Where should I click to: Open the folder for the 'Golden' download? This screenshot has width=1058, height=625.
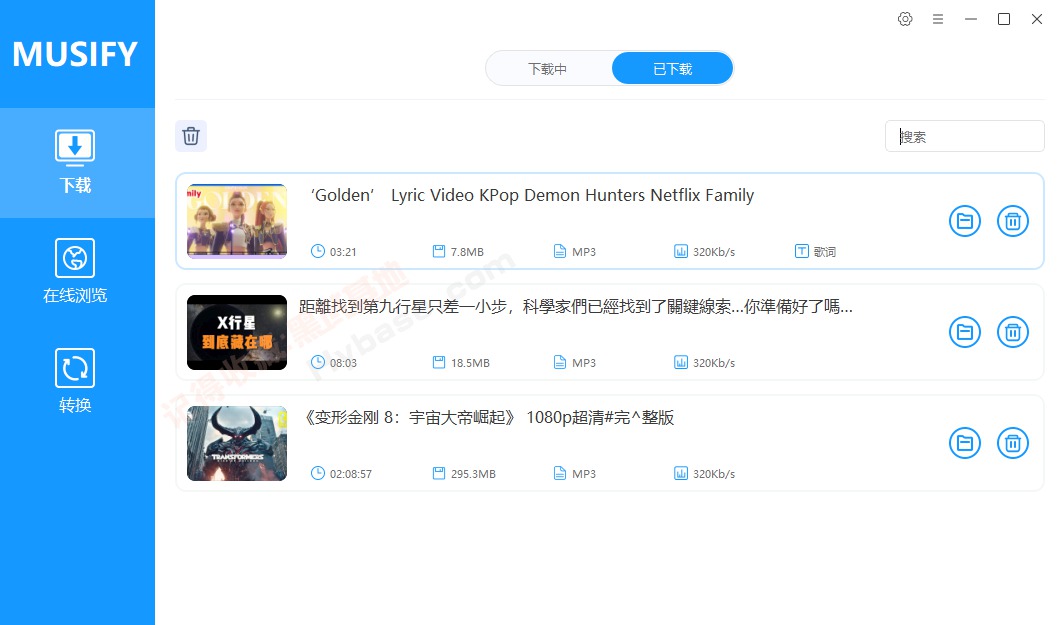[964, 221]
